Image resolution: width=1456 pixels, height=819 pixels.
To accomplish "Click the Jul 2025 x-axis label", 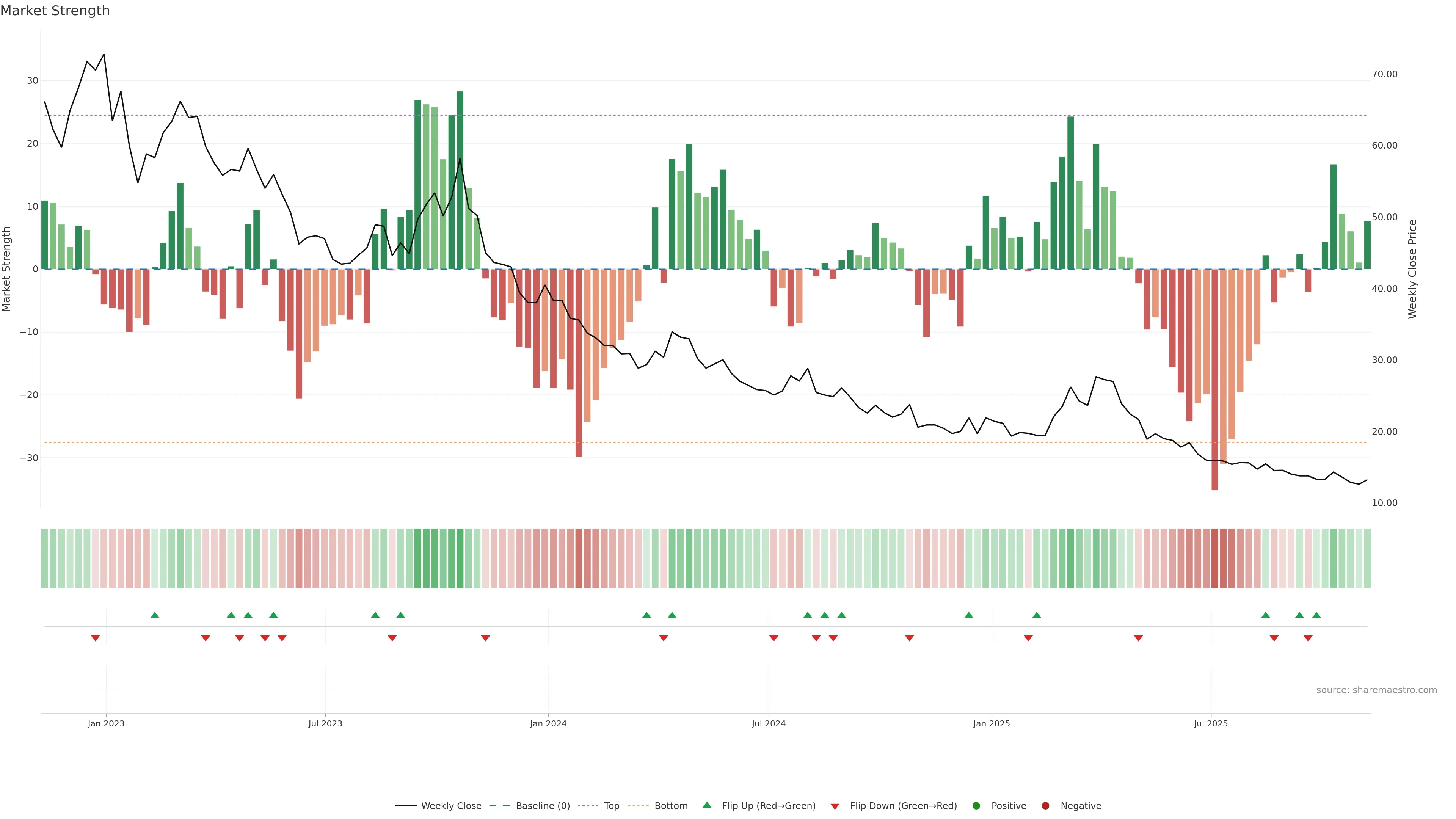I will pos(1211,723).
